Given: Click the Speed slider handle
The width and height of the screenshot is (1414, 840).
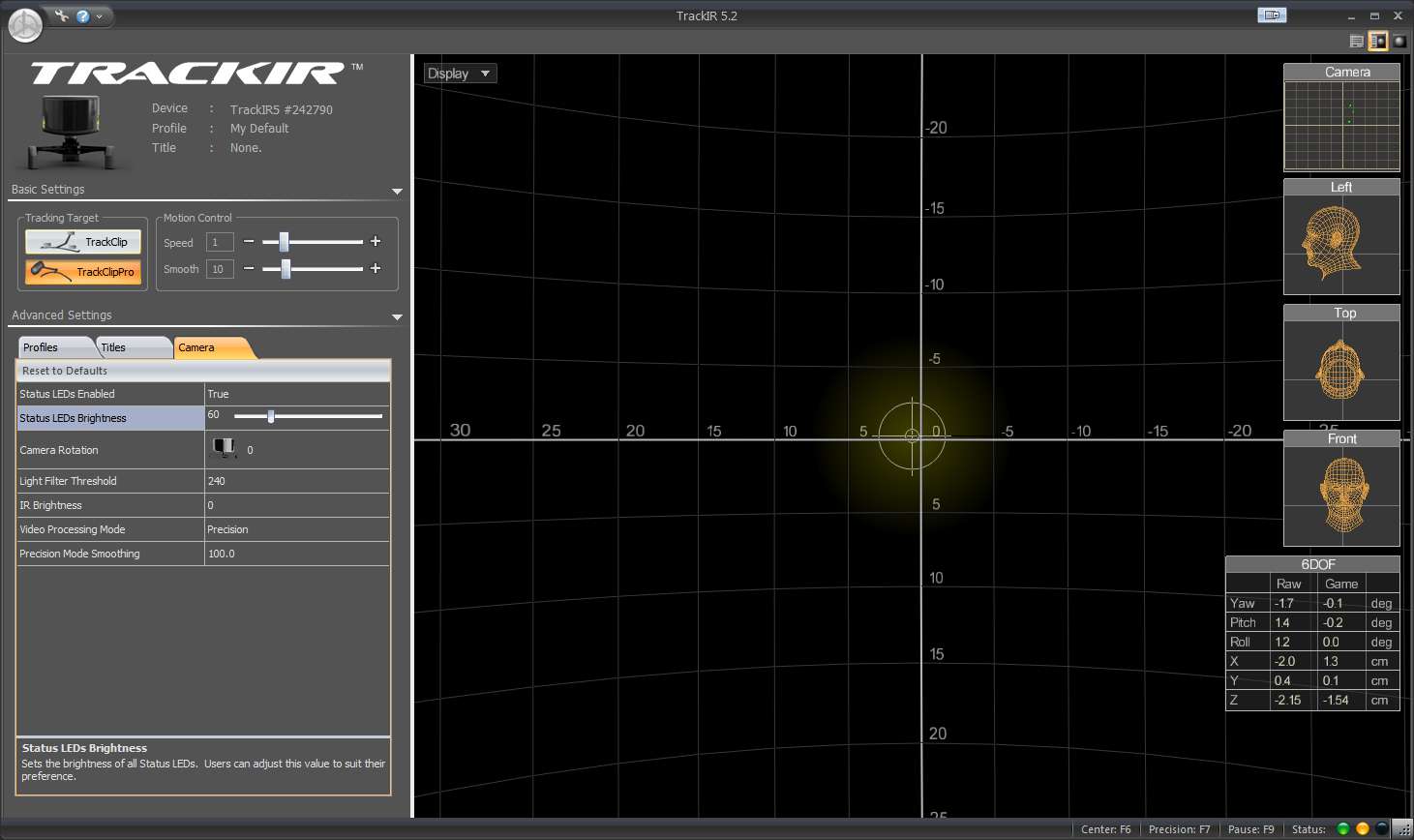Looking at the screenshot, I should tap(284, 242).
